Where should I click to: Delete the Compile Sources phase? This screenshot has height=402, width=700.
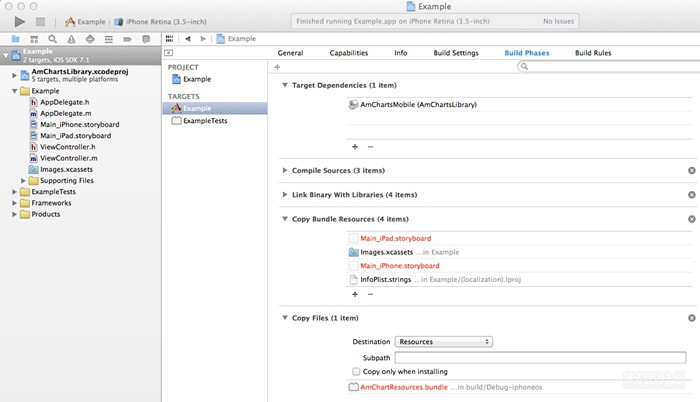click(692, 170)
